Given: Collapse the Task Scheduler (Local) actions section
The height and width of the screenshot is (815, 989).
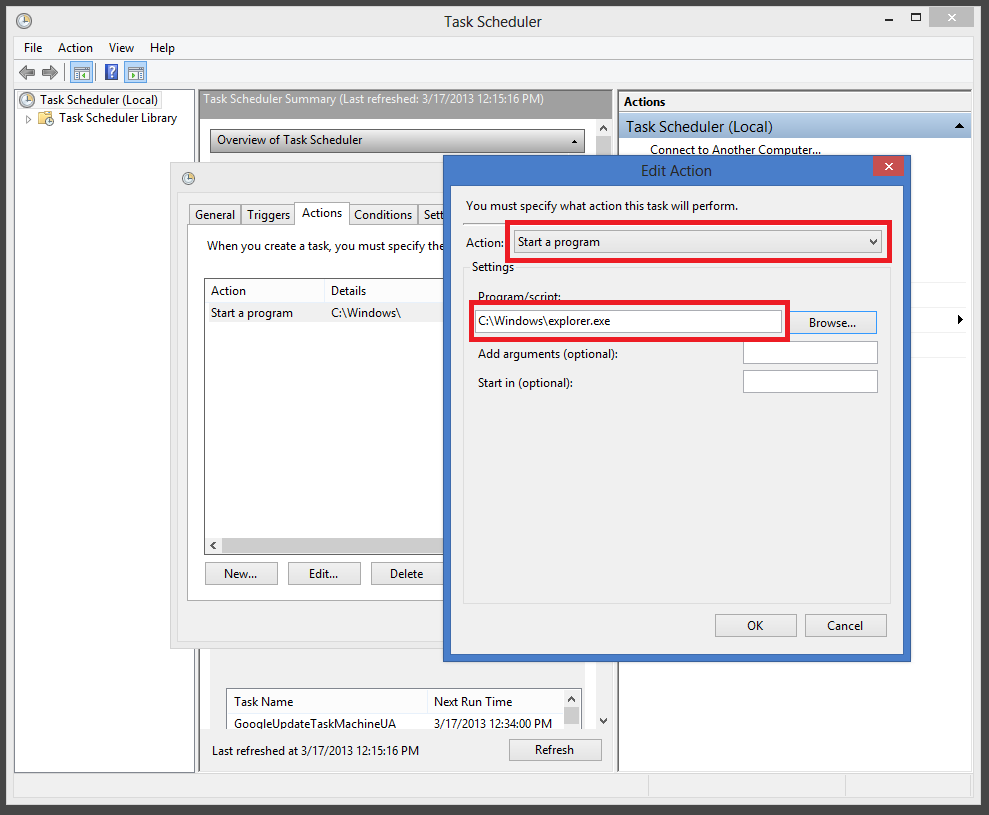Looking at the screenshot, I should click(x=958, y=126).
